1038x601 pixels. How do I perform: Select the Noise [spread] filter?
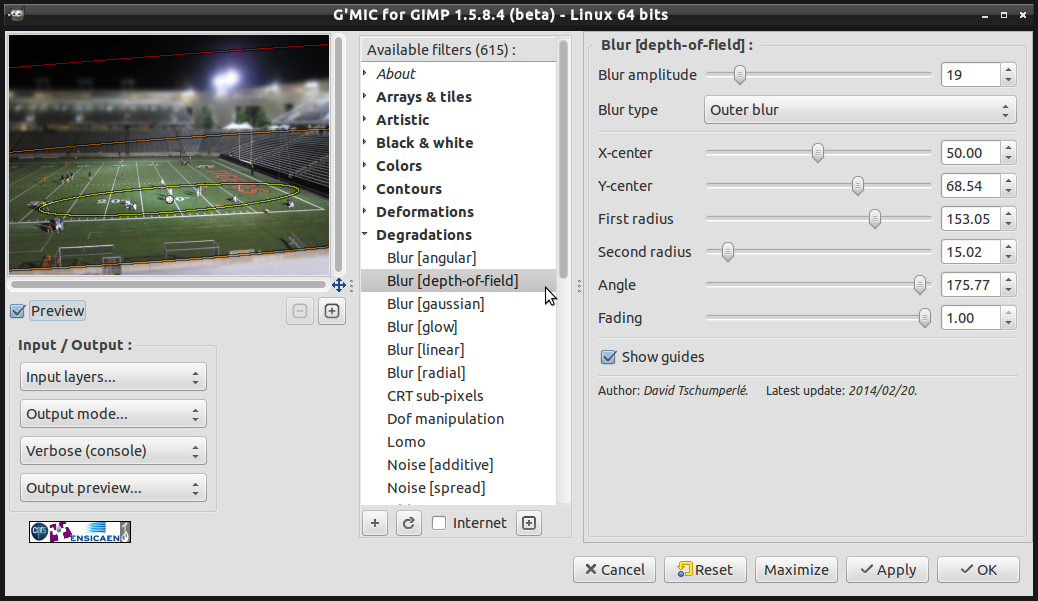coord(436,488)
